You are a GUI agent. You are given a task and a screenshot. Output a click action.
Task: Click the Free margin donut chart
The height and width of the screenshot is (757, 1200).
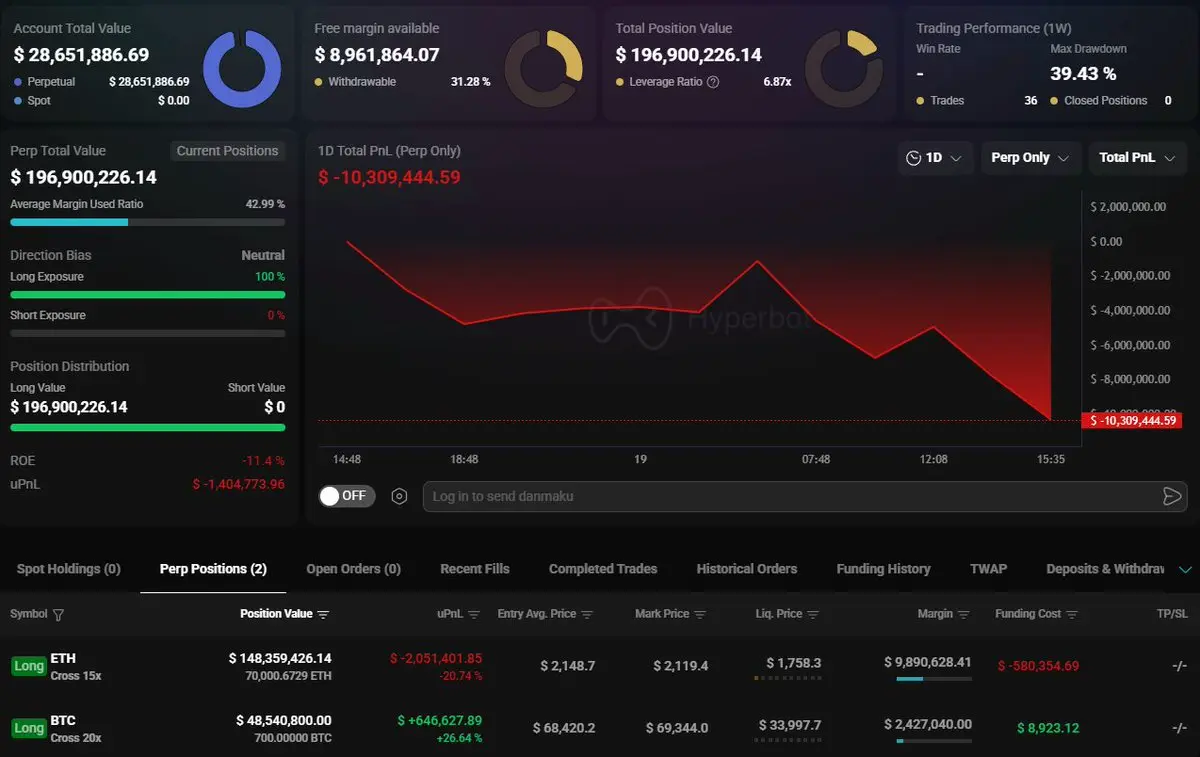click(543, 69)
